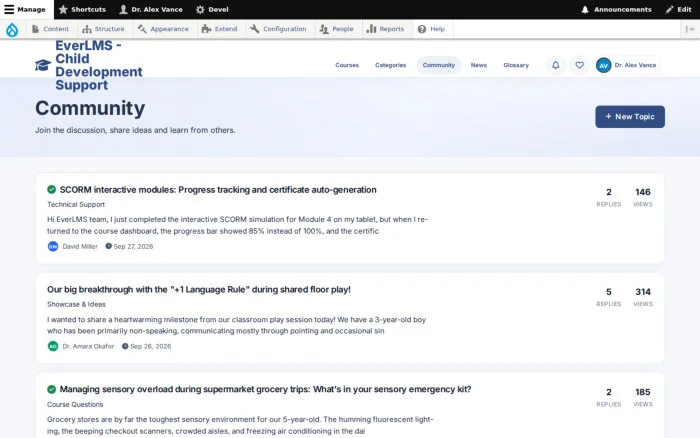Open Dr. Amara Okafor author name
Screen dimensions: 700x438
click(x=88, y=346)
